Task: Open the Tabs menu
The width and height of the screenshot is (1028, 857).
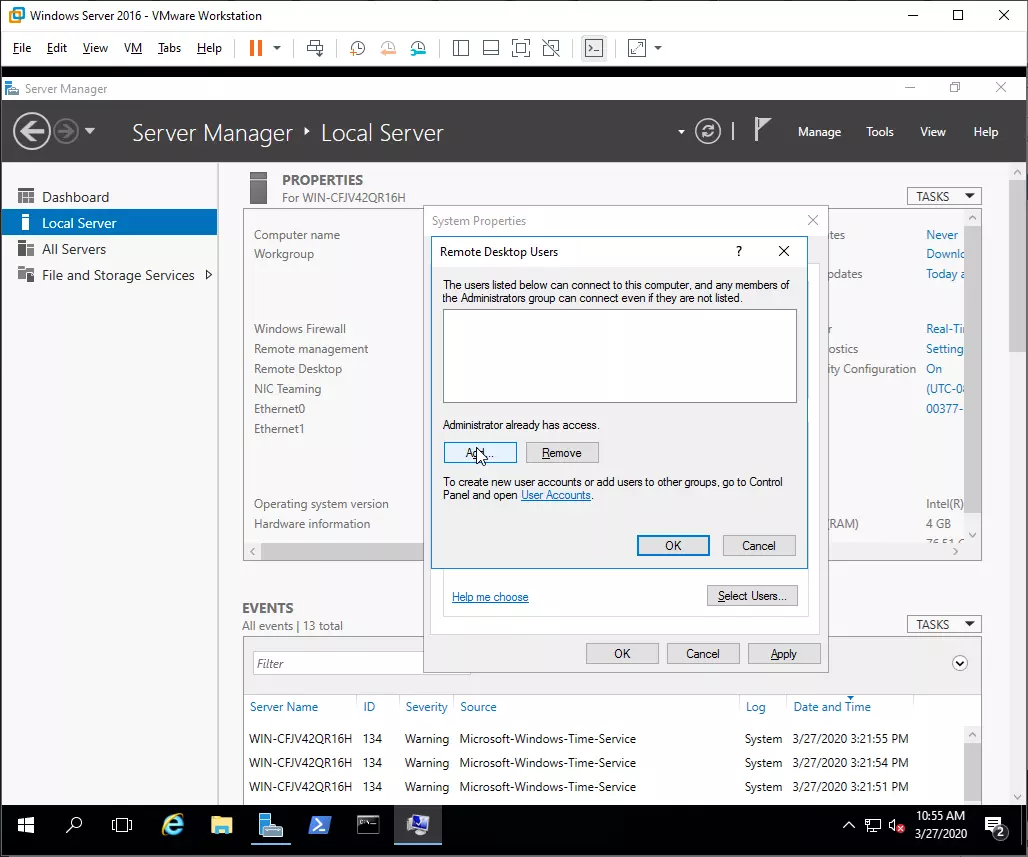Action: point(169,48)
